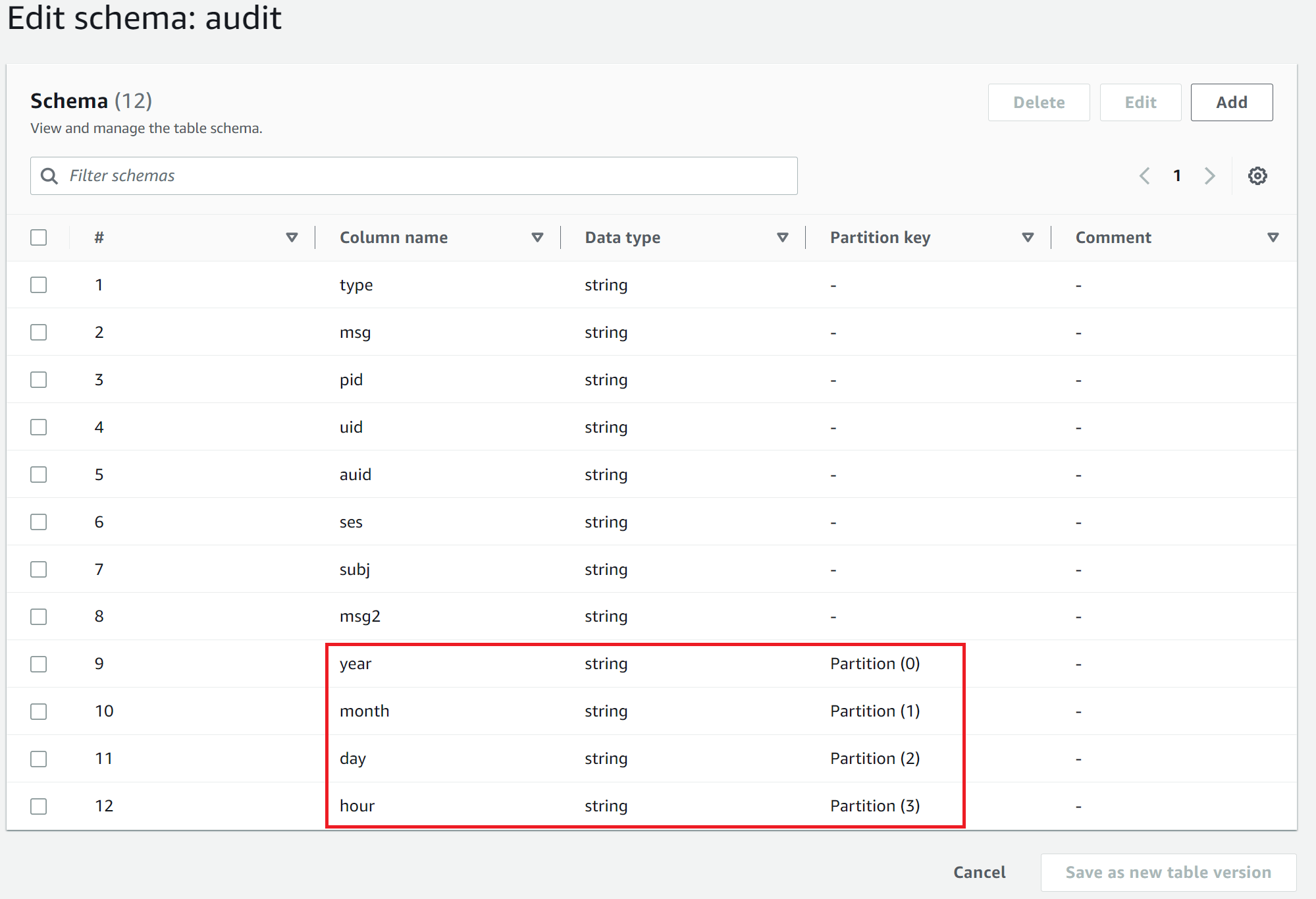
Task: Sort by Comment column arrow
Action: (x=1273, y=238)
